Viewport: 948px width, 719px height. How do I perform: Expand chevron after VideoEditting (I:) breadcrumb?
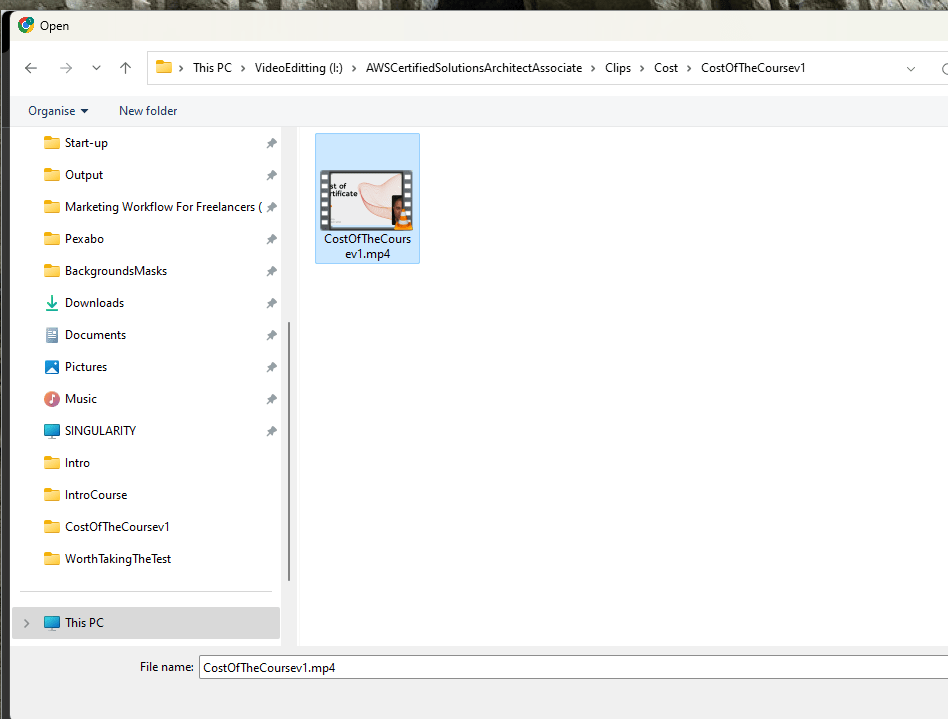tap(354, 68)
